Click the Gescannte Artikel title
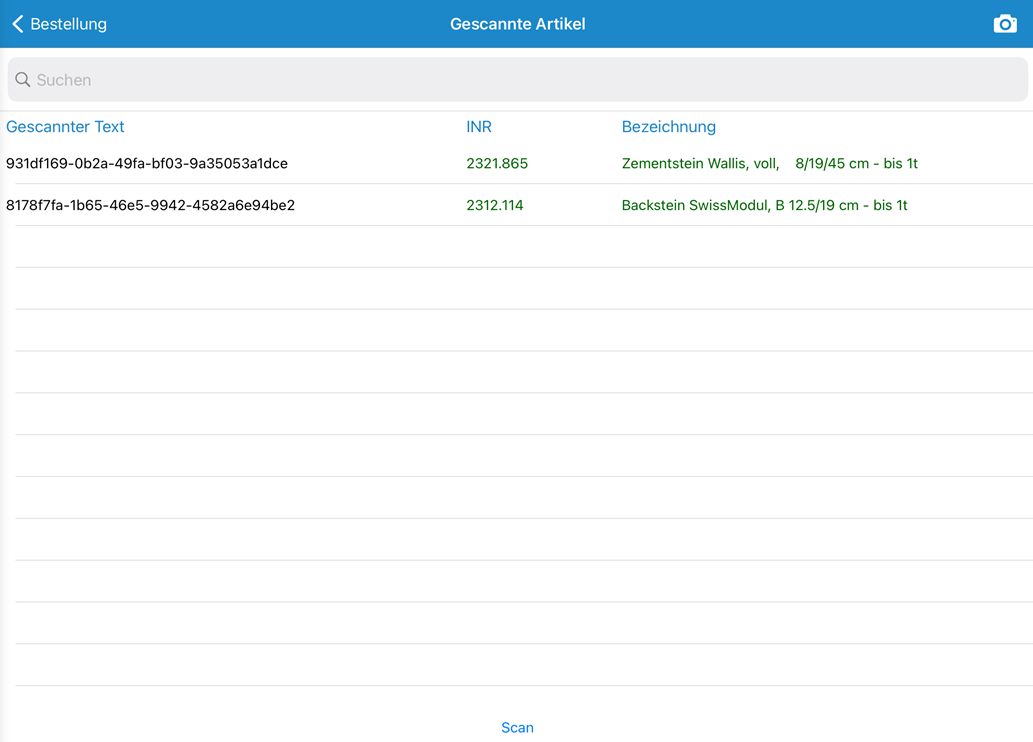The height and width of the screenshot is (742, 1033). (x=517, y=24)
